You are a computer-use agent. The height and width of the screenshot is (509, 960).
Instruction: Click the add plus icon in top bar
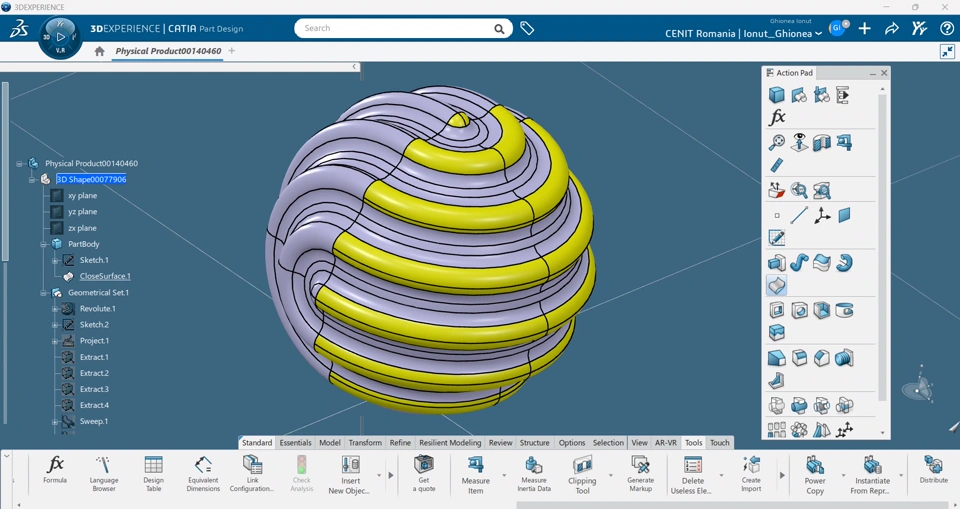click(864, 28)
